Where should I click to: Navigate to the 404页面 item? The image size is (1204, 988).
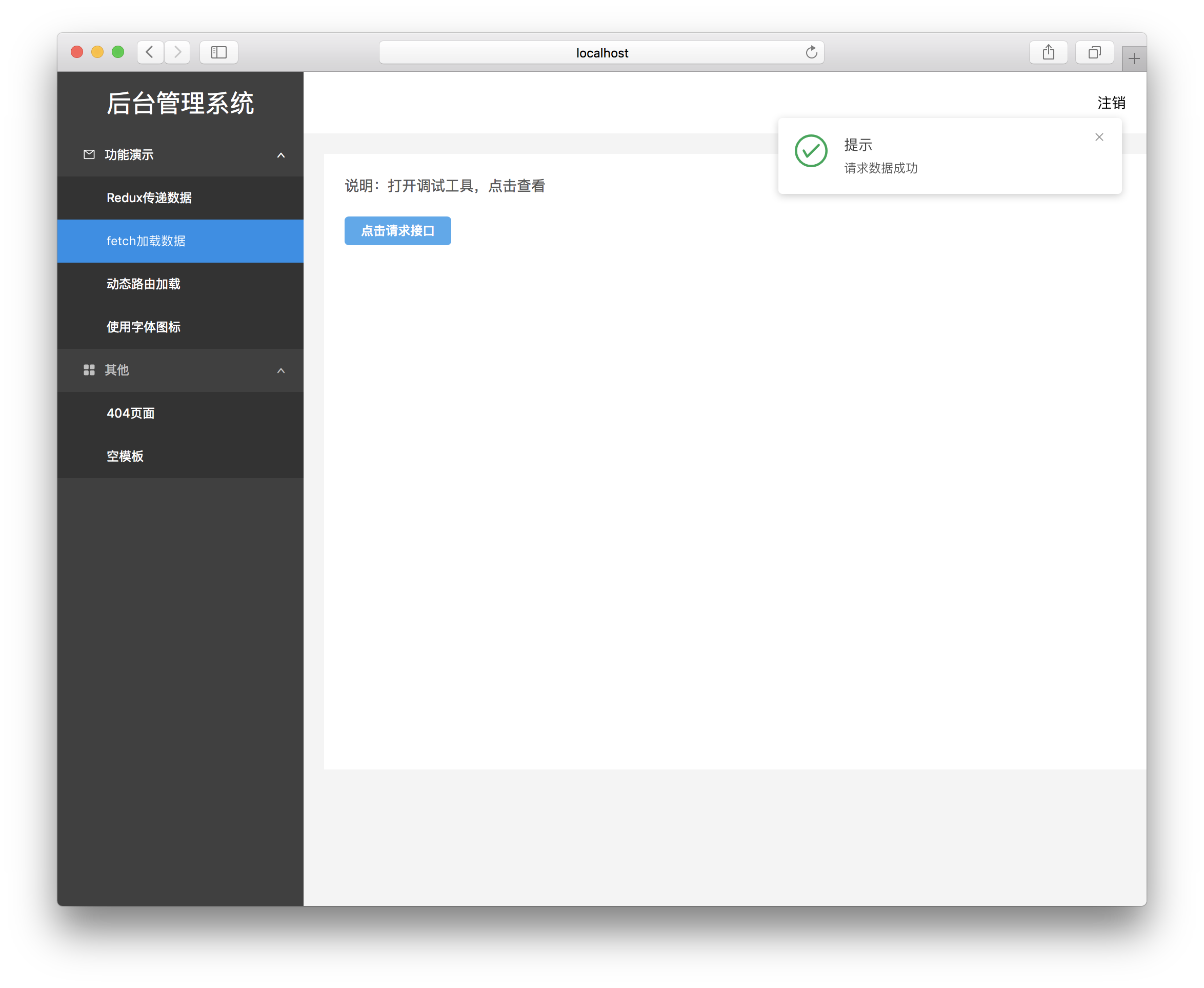point(131,413)
